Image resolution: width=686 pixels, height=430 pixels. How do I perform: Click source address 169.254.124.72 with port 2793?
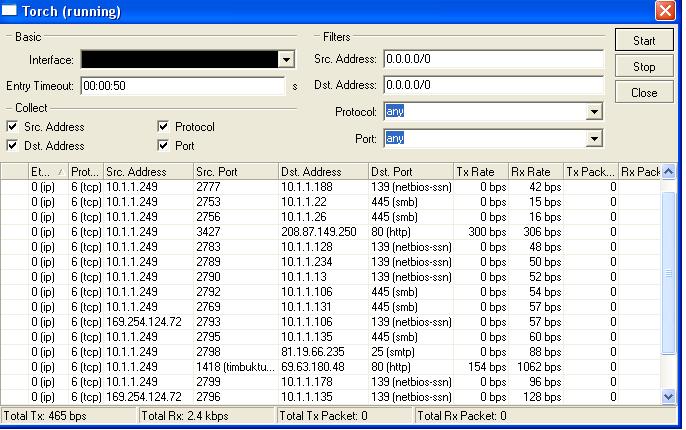(144, 322)
